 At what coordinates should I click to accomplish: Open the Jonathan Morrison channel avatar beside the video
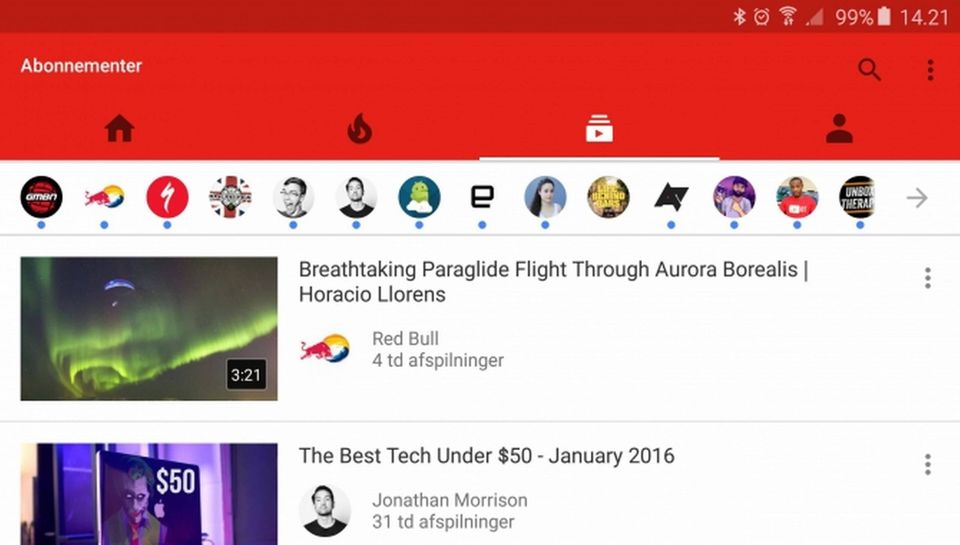pos(324,511)
